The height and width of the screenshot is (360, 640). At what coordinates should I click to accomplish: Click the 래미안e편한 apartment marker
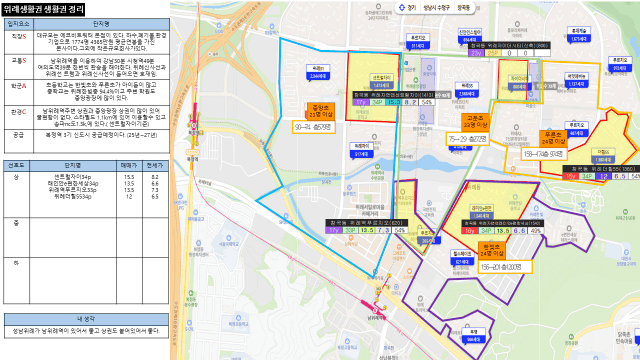(x=482, y=212)
